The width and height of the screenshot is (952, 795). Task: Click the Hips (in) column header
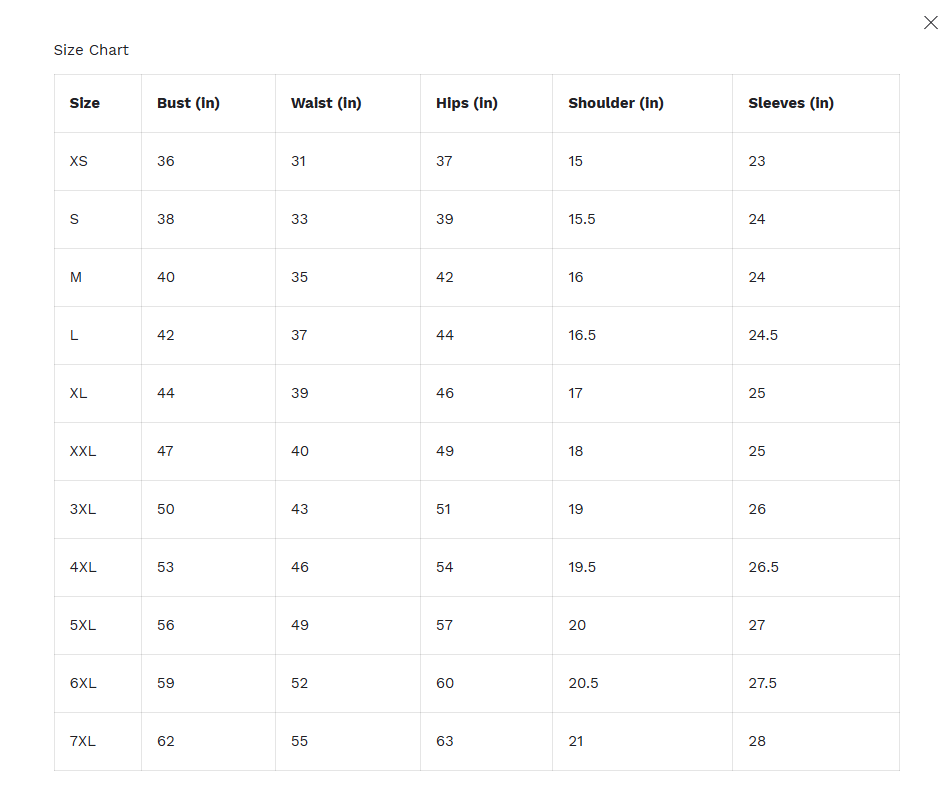click(467, 103)
